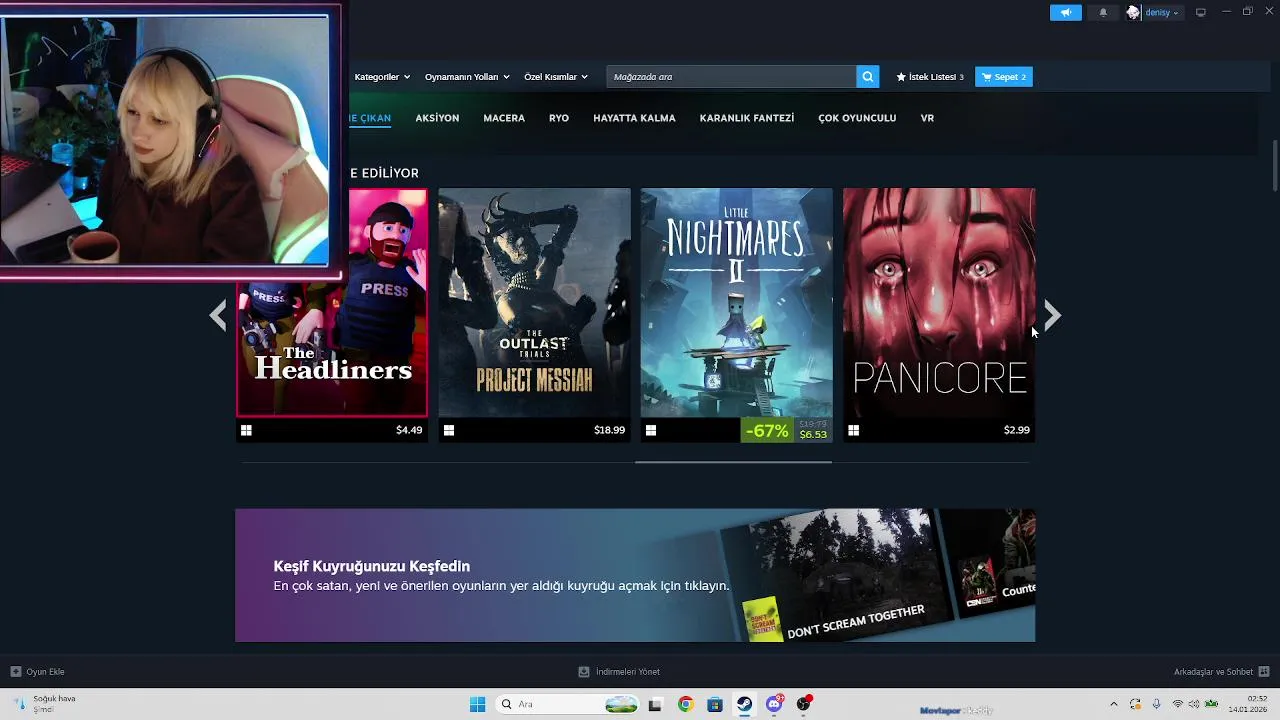Open İndirmeleri Yönet downloads manager
This screenshot has width=1280, height=720.
click(x=619, y=672)
